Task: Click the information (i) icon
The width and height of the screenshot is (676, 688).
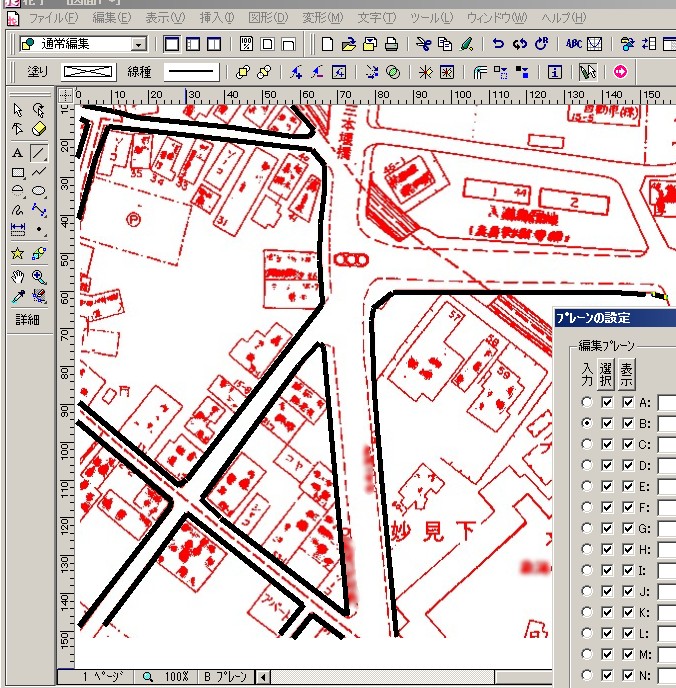Action: 555,72
